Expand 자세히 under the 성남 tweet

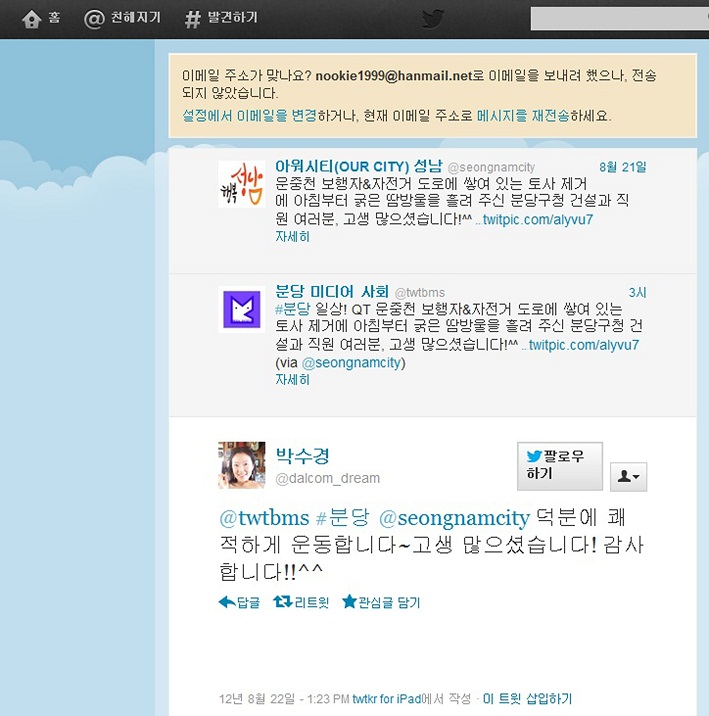point(293,237)
